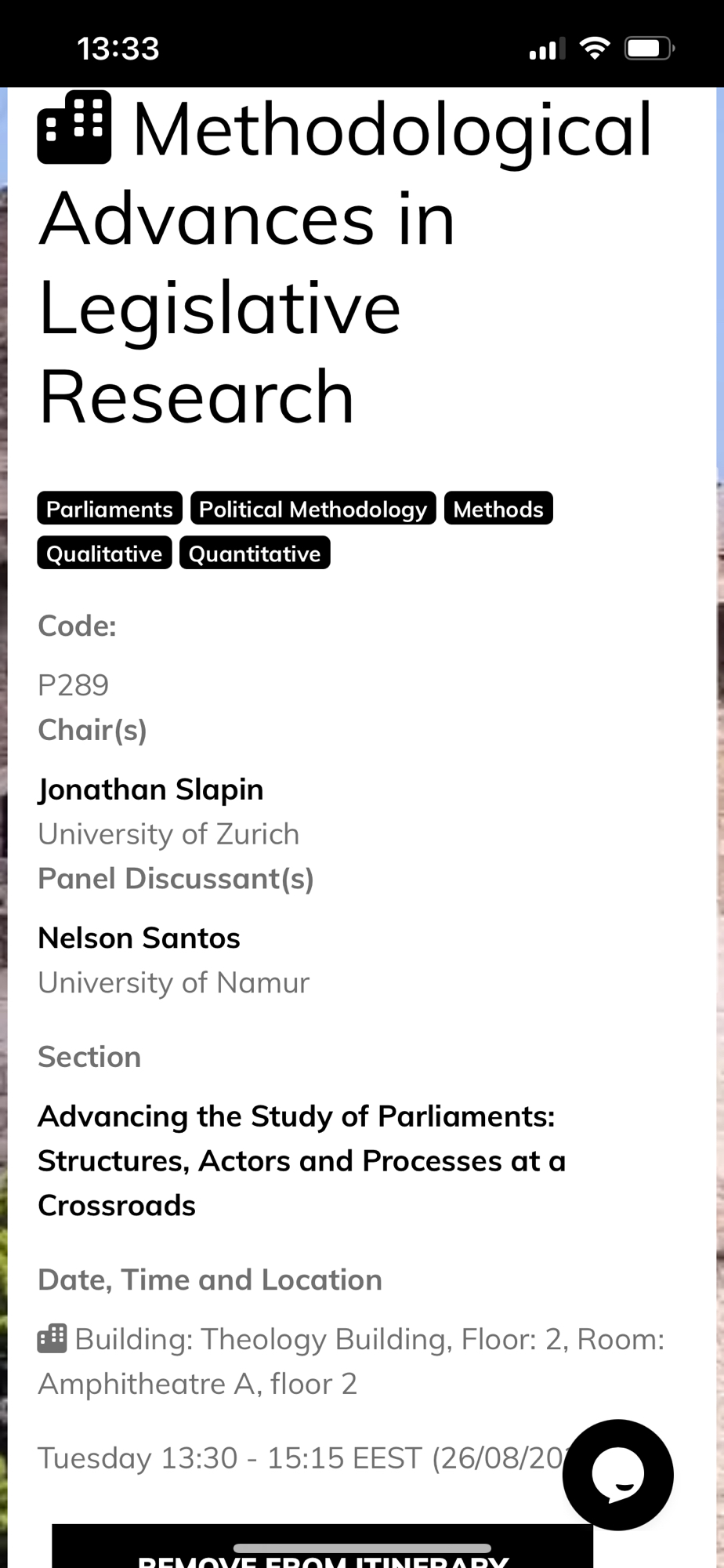
Task: Choose the Quantitative tag
Action: (255, 554)
